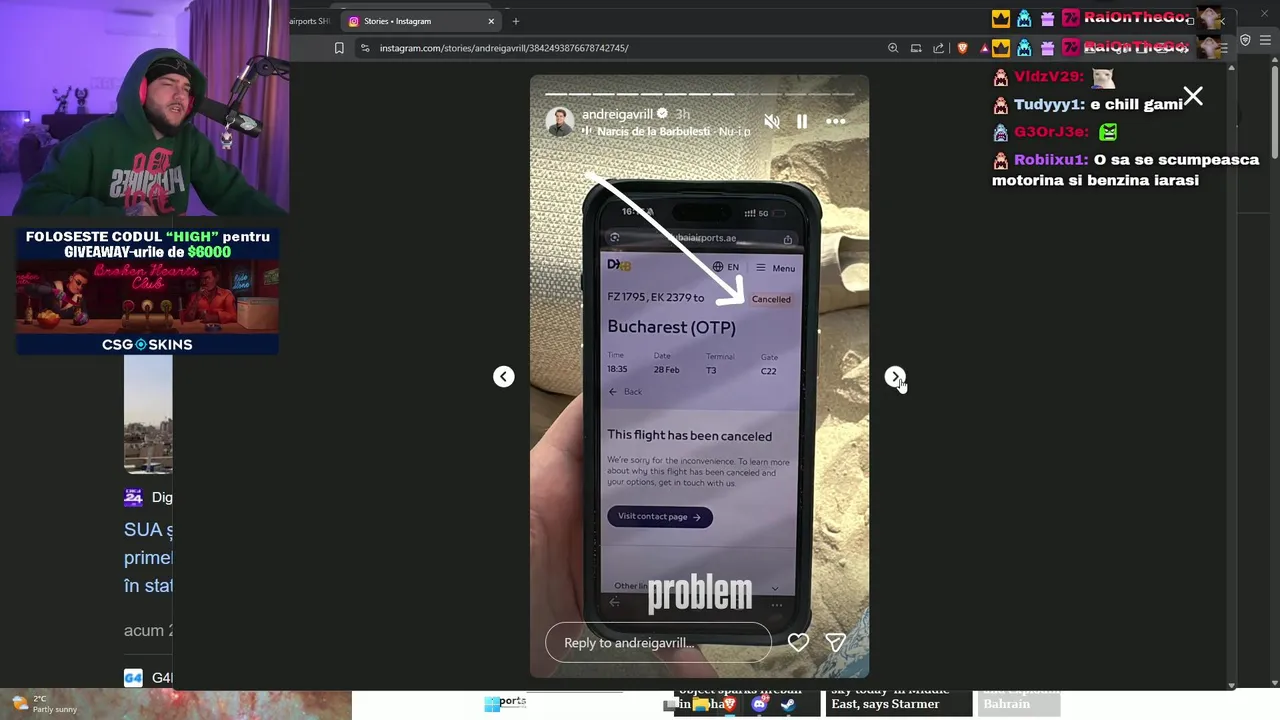Open the Brave Rewards triangle icon
The height and width of the screenshot is (720, 1280).
pos(984,48)
